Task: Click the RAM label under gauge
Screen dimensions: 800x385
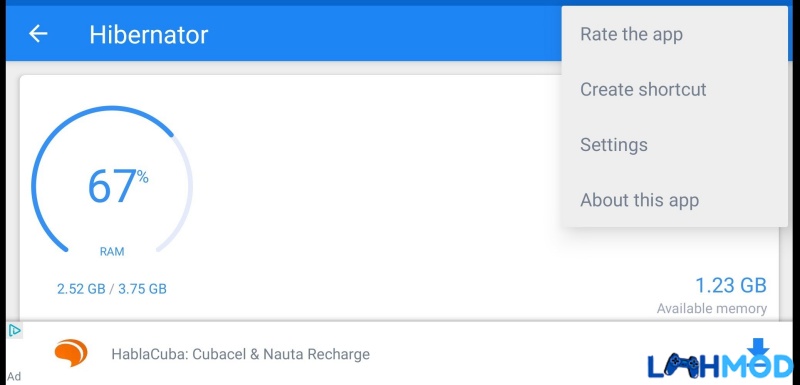Action: pyautogui.click(x=112, y=251)
